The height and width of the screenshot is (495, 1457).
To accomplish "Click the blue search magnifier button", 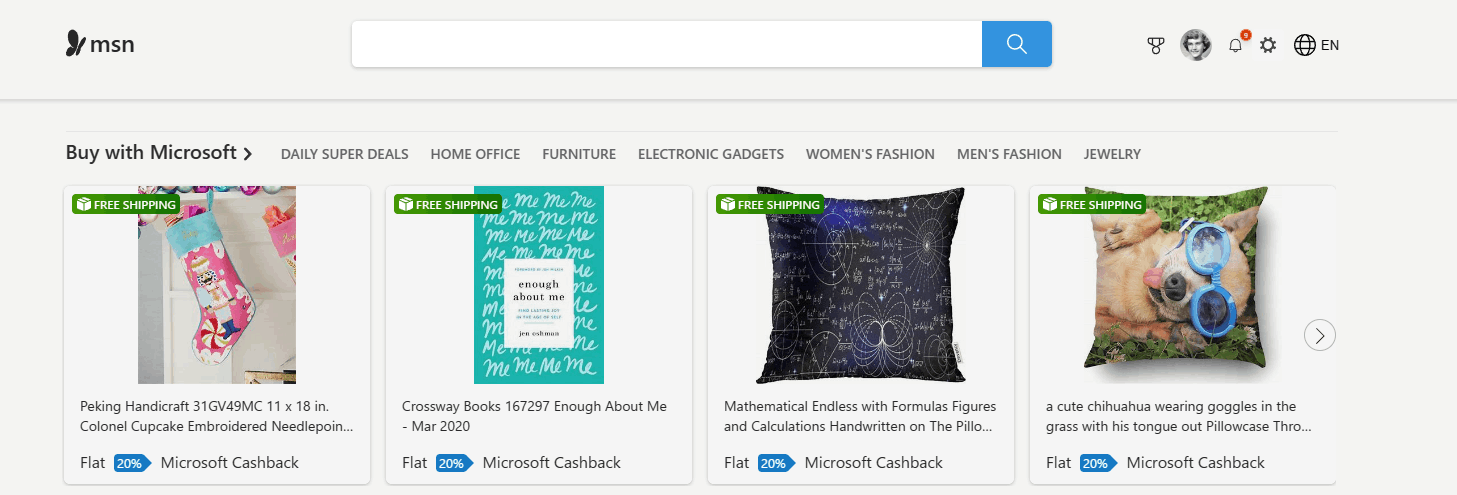I will coord(1017,44).
